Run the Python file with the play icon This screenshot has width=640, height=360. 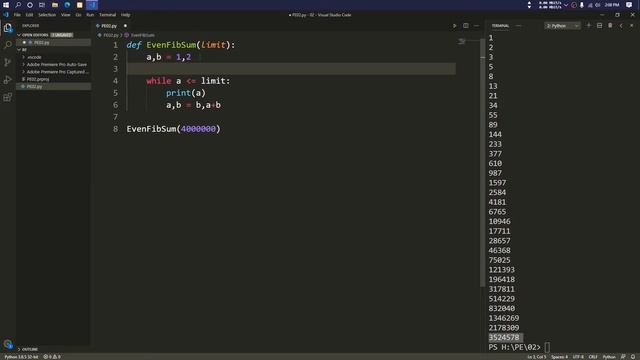(454, 26)
